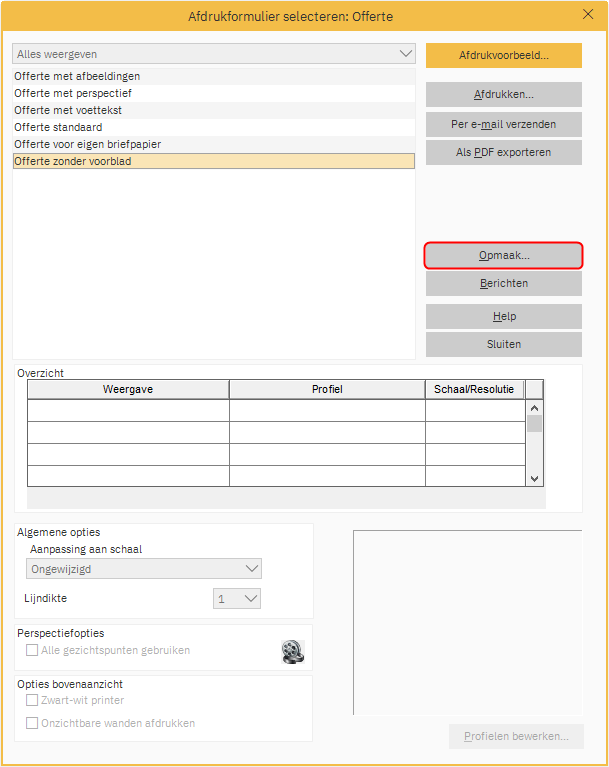Select Offerte met afbeeldingen
Screen dimensions: 609x767
pyautogui.click(x=214, y=76)
